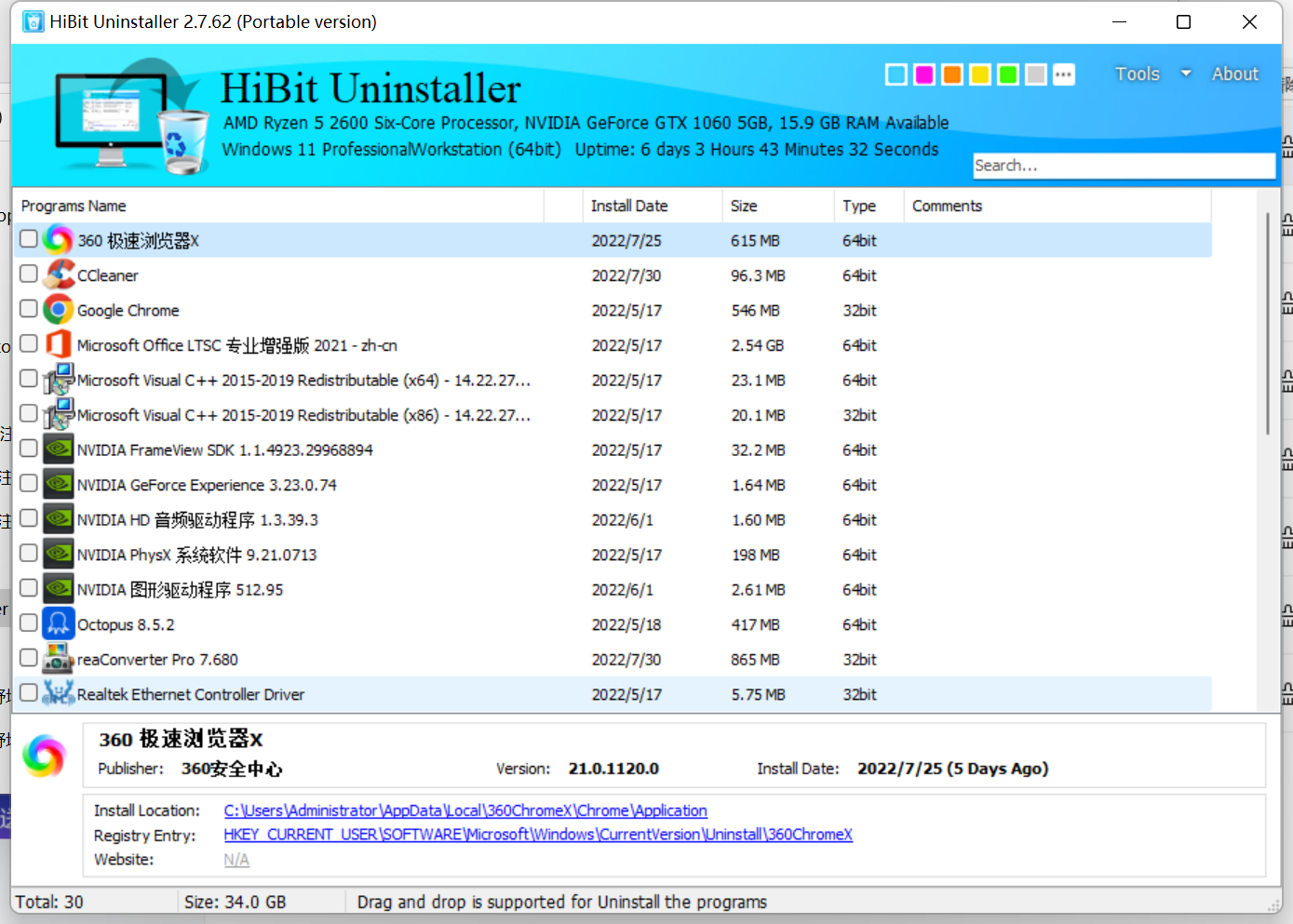Click the Google Chrome icon in list
1293x924 pixels.
pos(59,310)
